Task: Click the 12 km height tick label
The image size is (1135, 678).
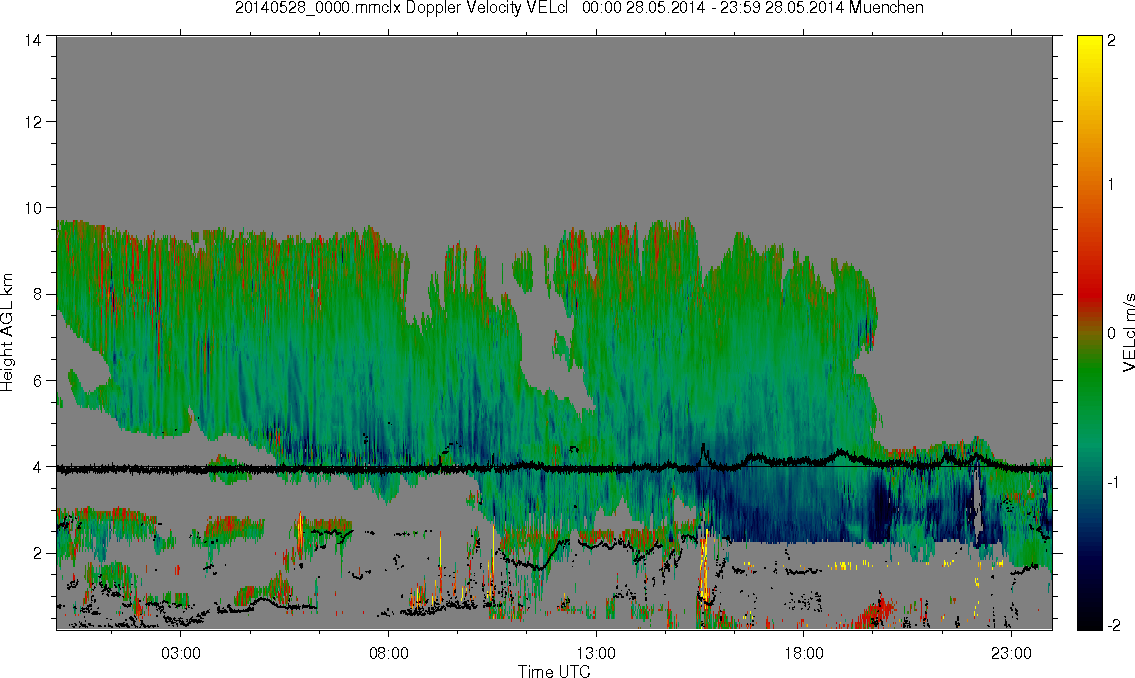Action: coord(33,122)
